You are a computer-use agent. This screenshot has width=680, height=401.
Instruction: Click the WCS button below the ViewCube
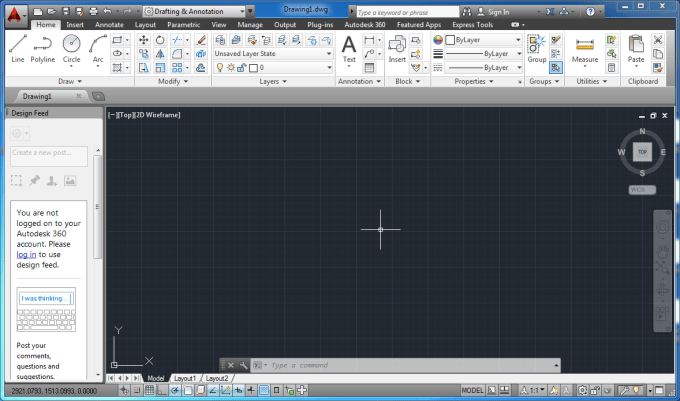point(642,190)
